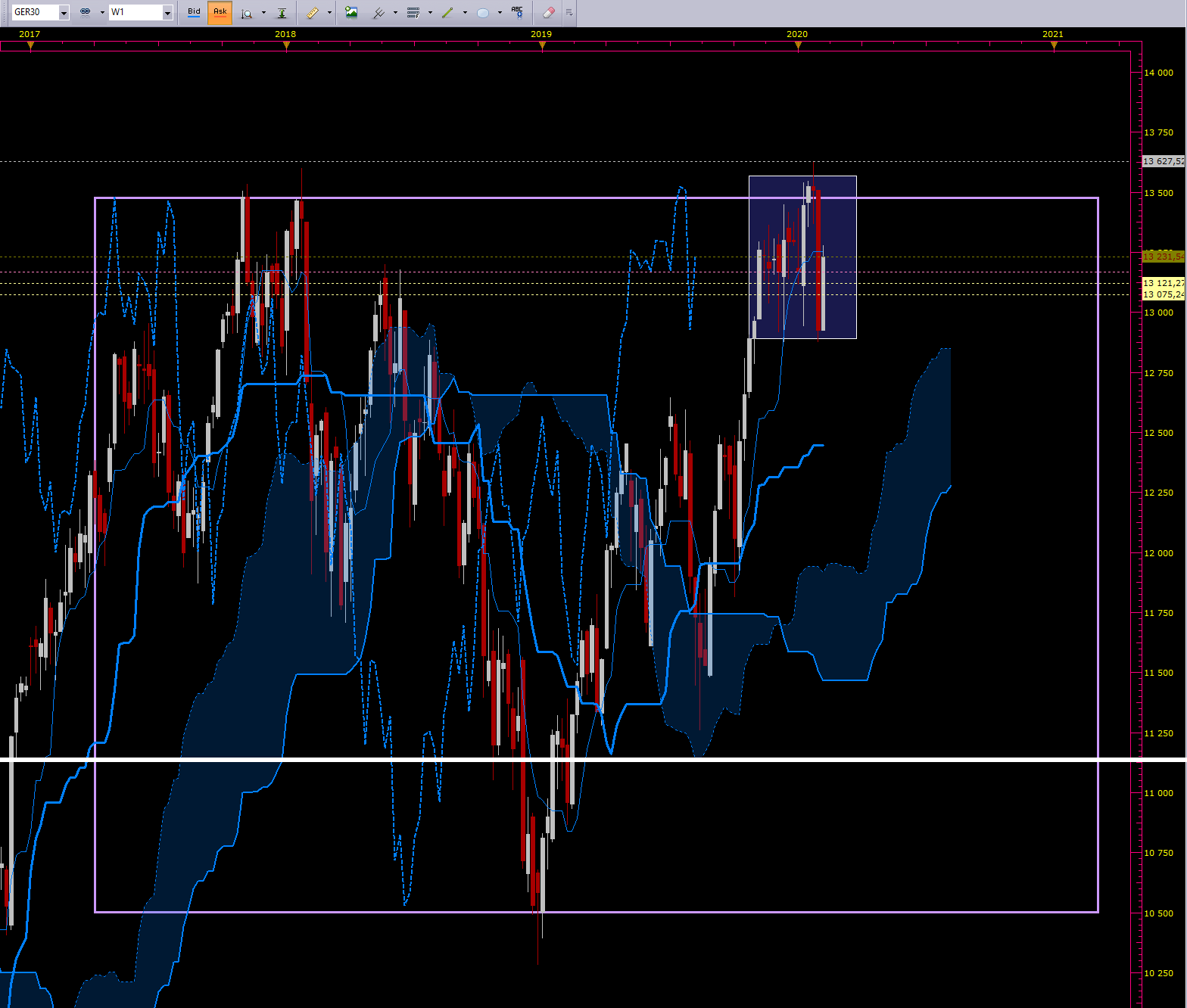Click the 13 627 price level label
Viewport: 1187px width, 1008px height.
pos(1164,161)
